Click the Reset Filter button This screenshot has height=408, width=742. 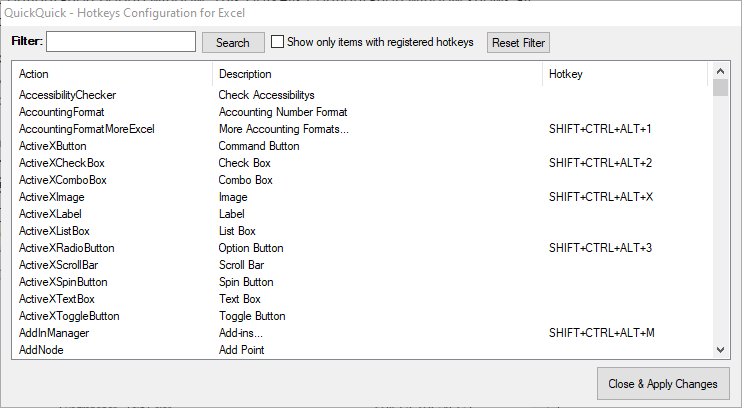518,43
